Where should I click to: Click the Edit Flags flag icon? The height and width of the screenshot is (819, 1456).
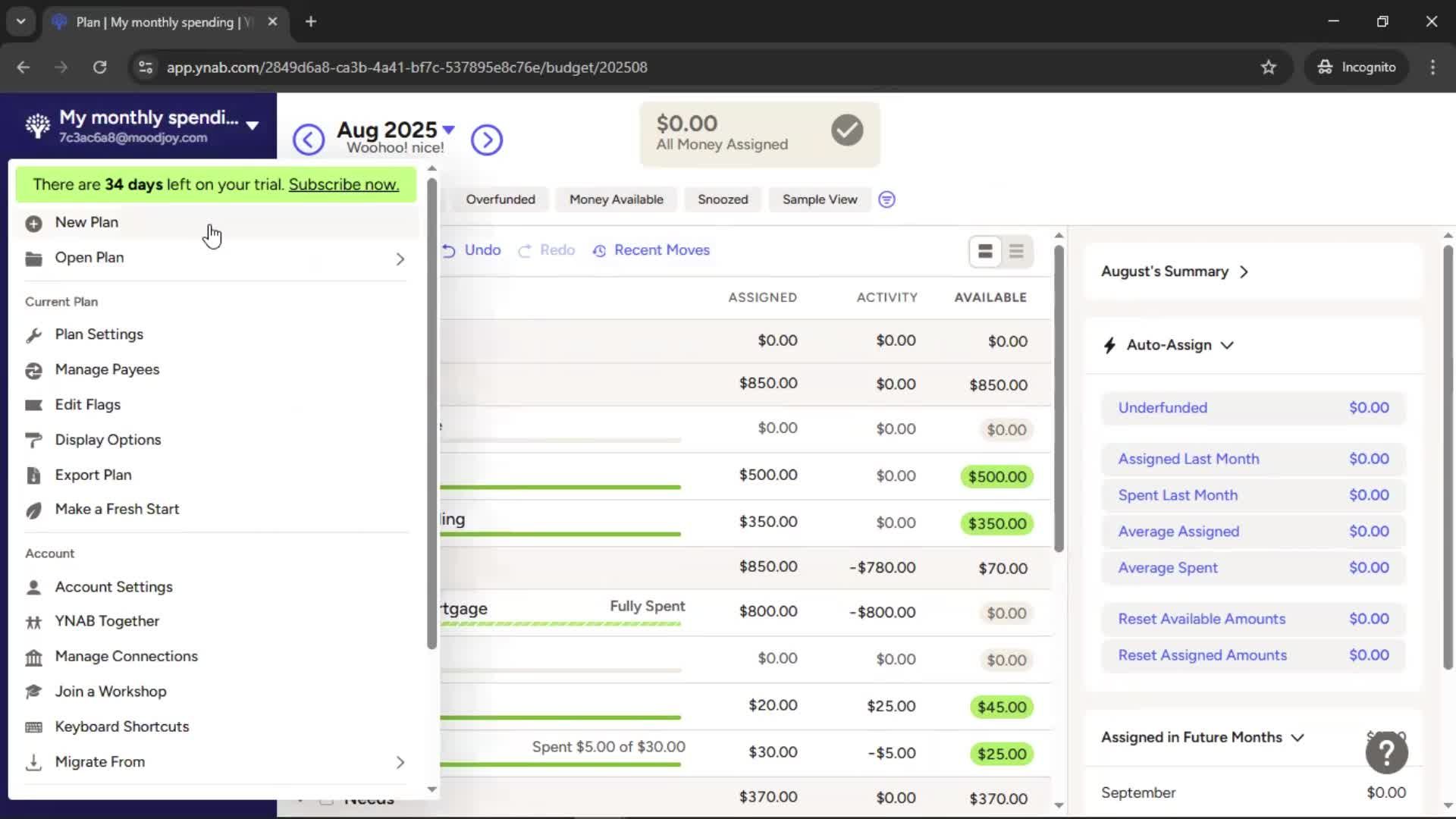tap(33, 405)
